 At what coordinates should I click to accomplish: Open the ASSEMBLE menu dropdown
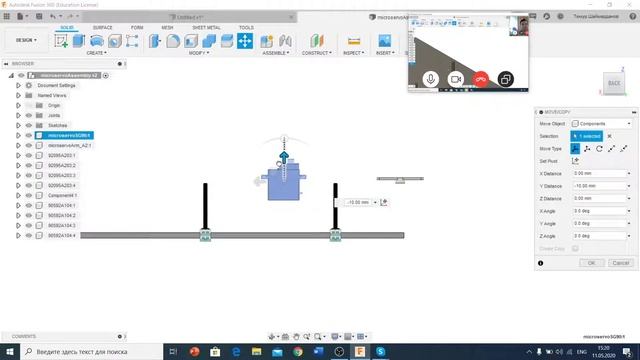(276, 53)
